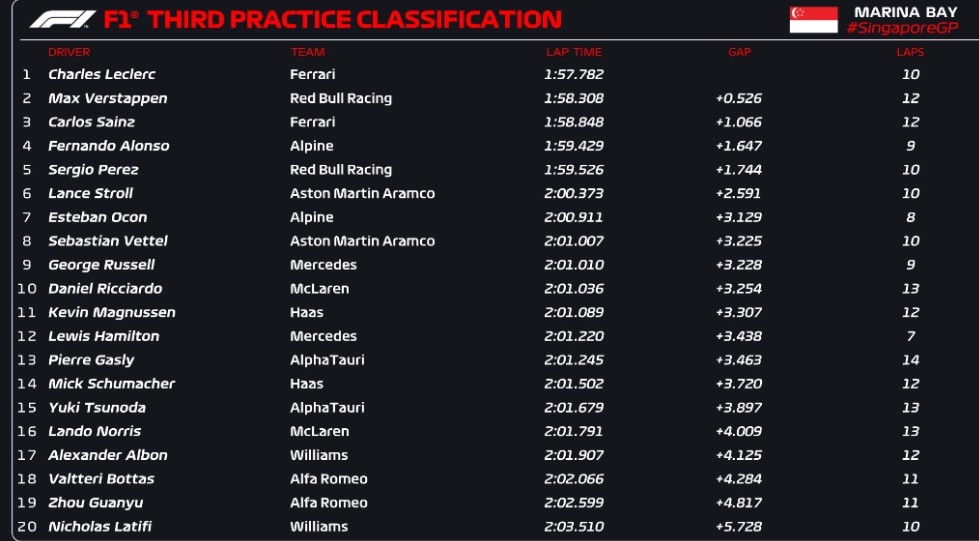The image size is (979, 541).
Task: Click the DRIVER column header
Action: tap(69, 52)
